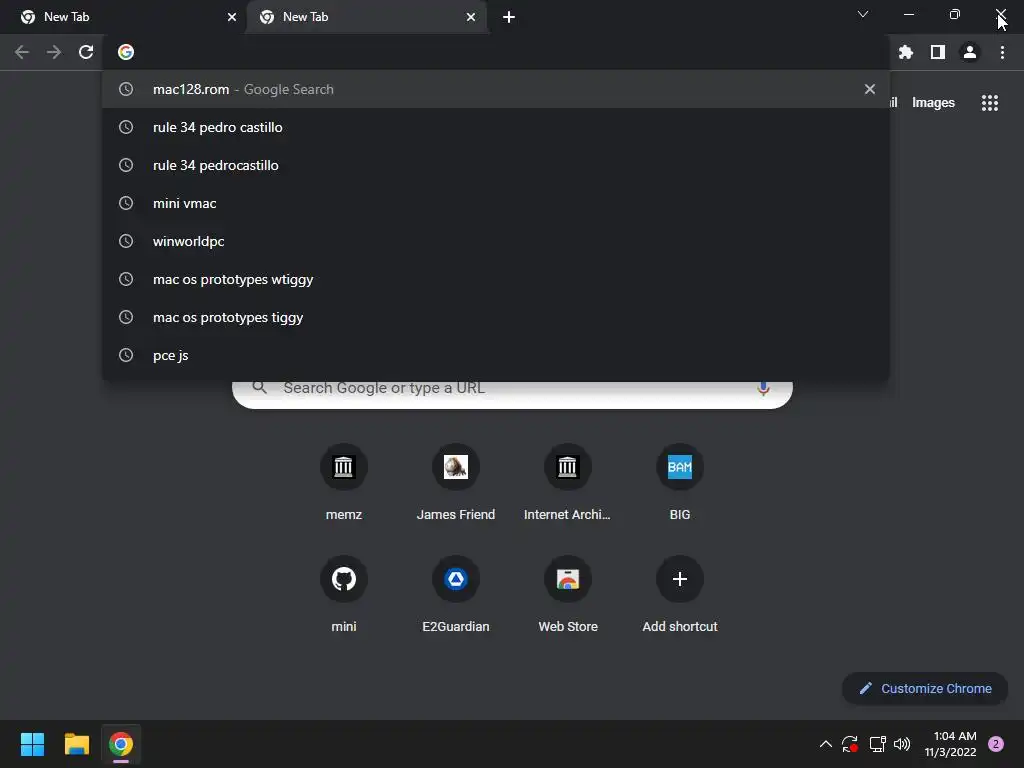
Task: Open the Extensions puzzle icon
Action: pos(906,52)
